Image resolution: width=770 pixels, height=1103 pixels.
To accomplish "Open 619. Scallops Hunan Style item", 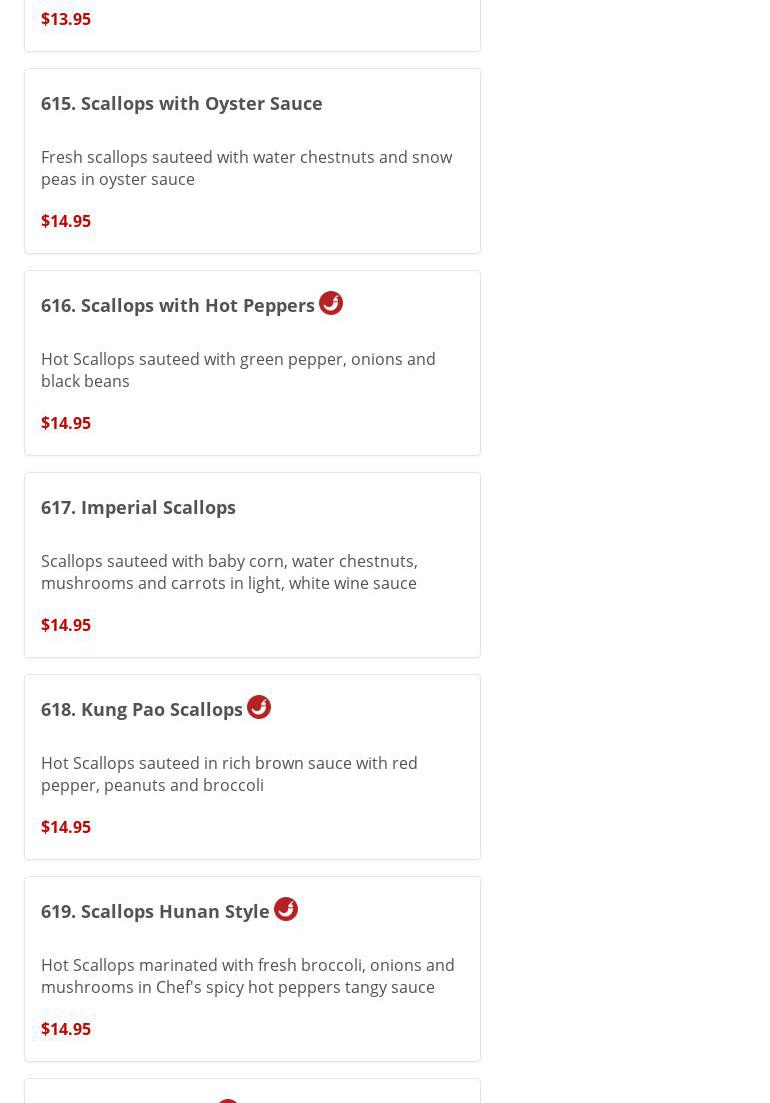I will [x=155, y=911].
